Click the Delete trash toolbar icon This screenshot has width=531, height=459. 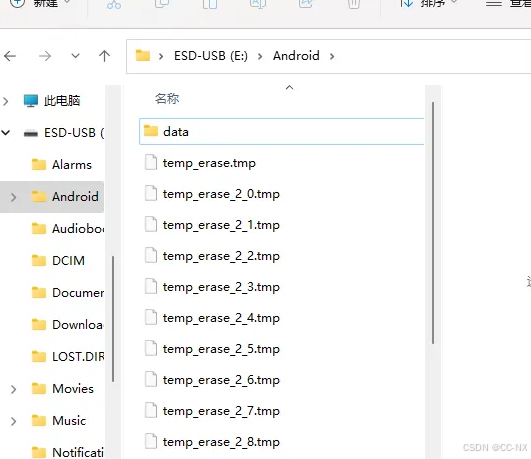(x=354, y=4)
